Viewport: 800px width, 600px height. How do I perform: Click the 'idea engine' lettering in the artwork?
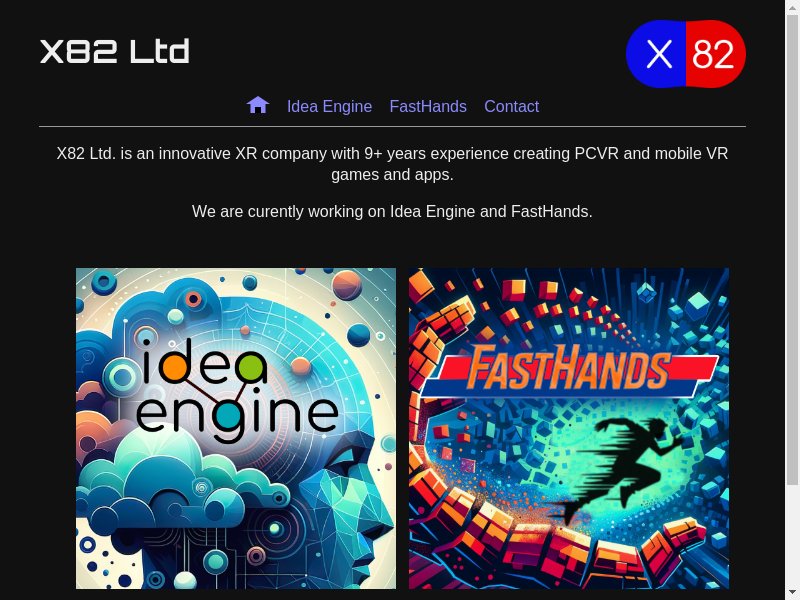click(237, 390)
